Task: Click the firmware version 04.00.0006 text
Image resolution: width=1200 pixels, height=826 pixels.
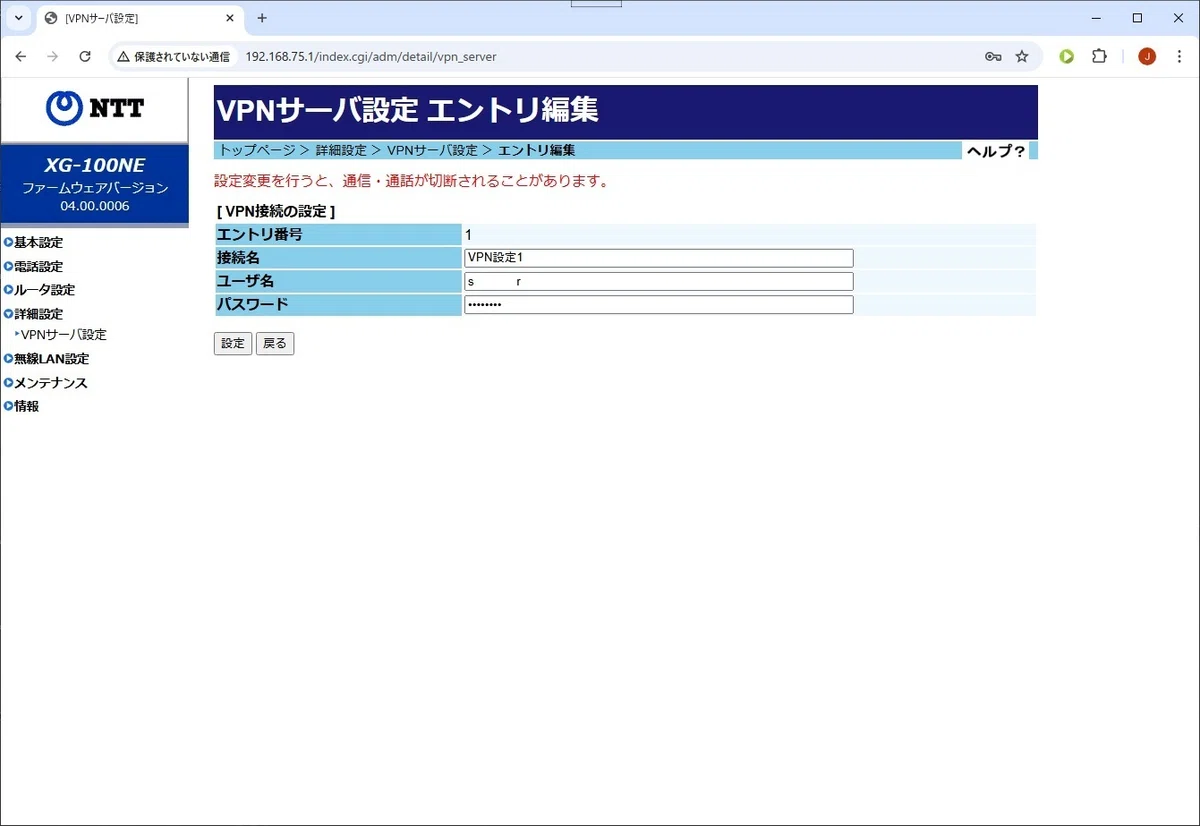Action: click(x=95, y=206)
